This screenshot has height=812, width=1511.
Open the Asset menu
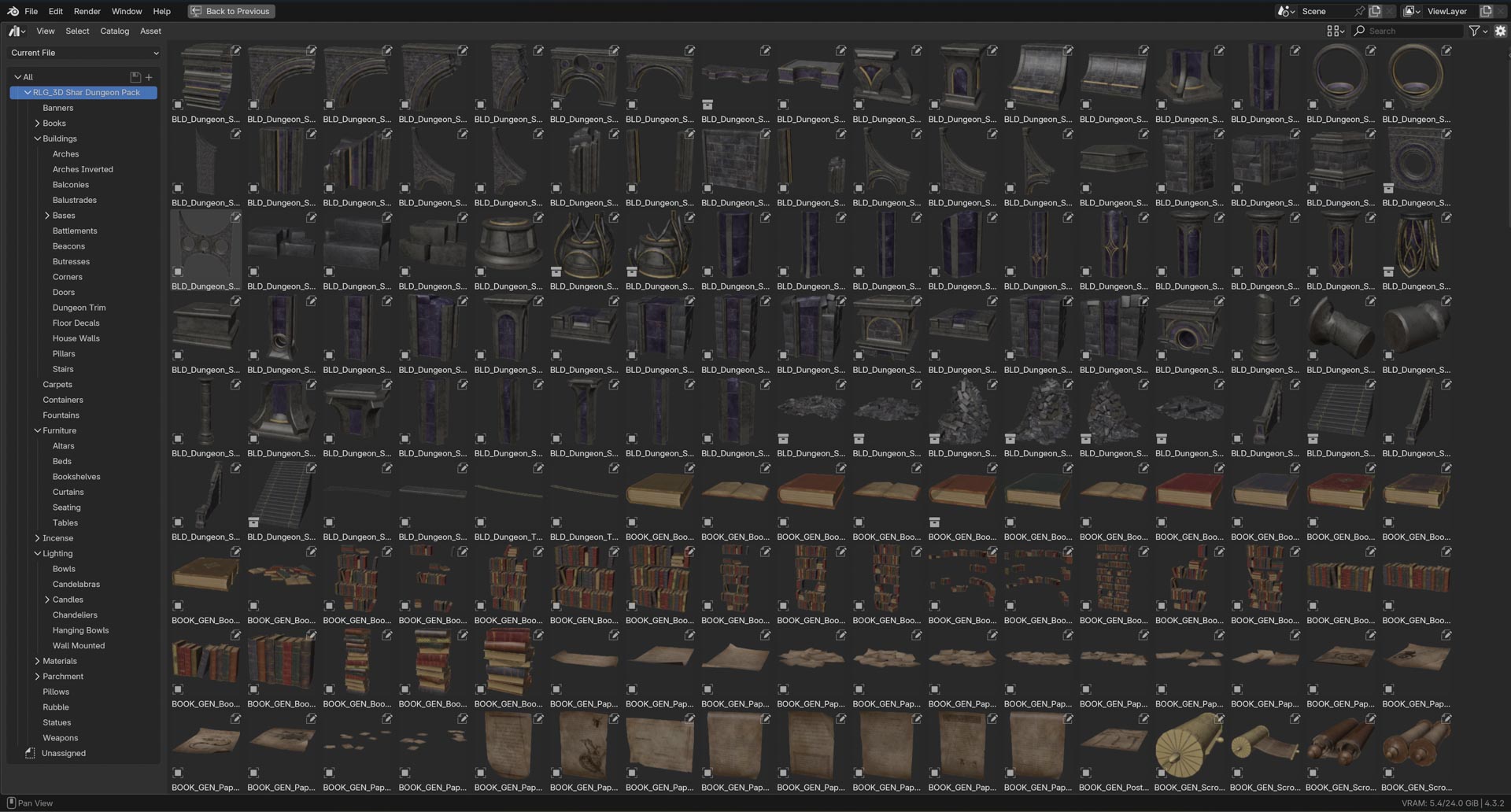150,31
